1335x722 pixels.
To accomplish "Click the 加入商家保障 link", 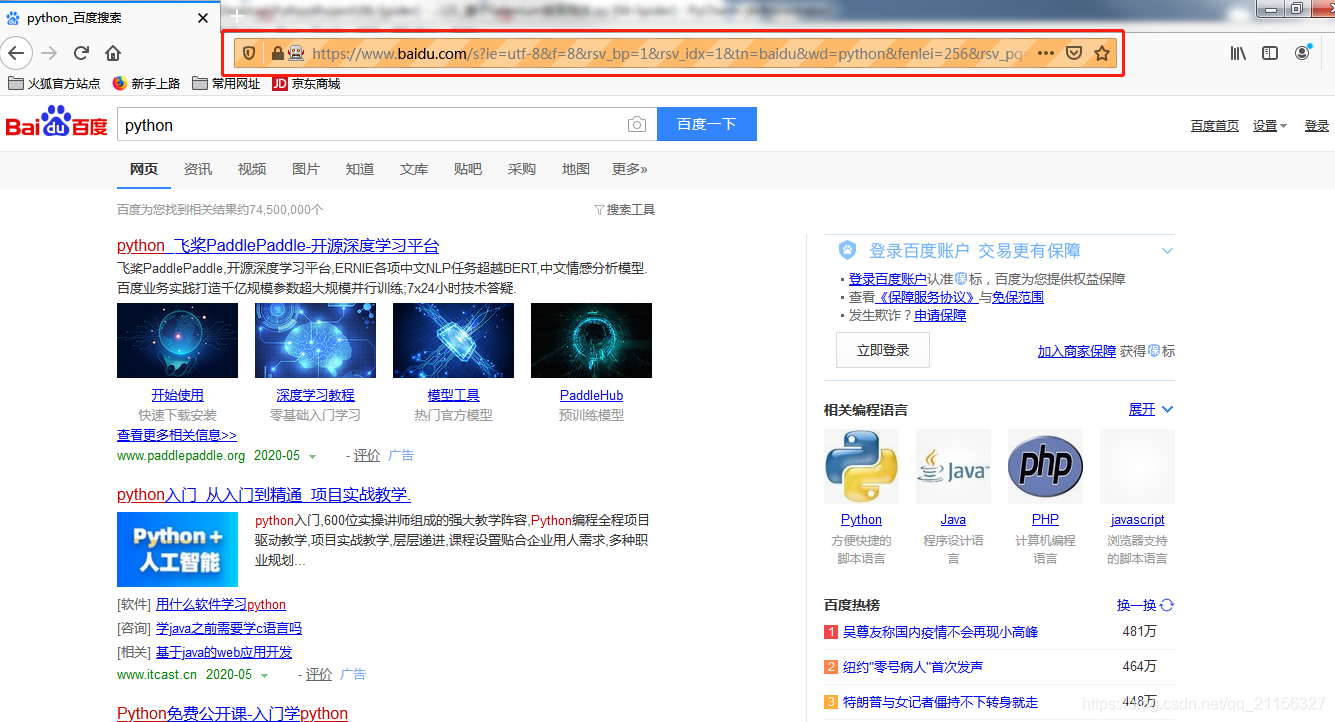I will coord(1077,351).
